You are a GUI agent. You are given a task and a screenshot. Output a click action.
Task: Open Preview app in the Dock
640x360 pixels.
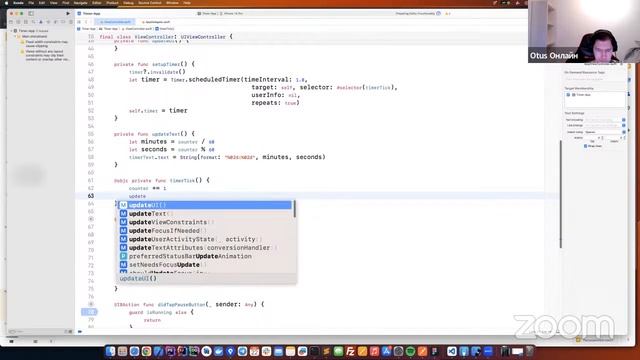[302, 351]
